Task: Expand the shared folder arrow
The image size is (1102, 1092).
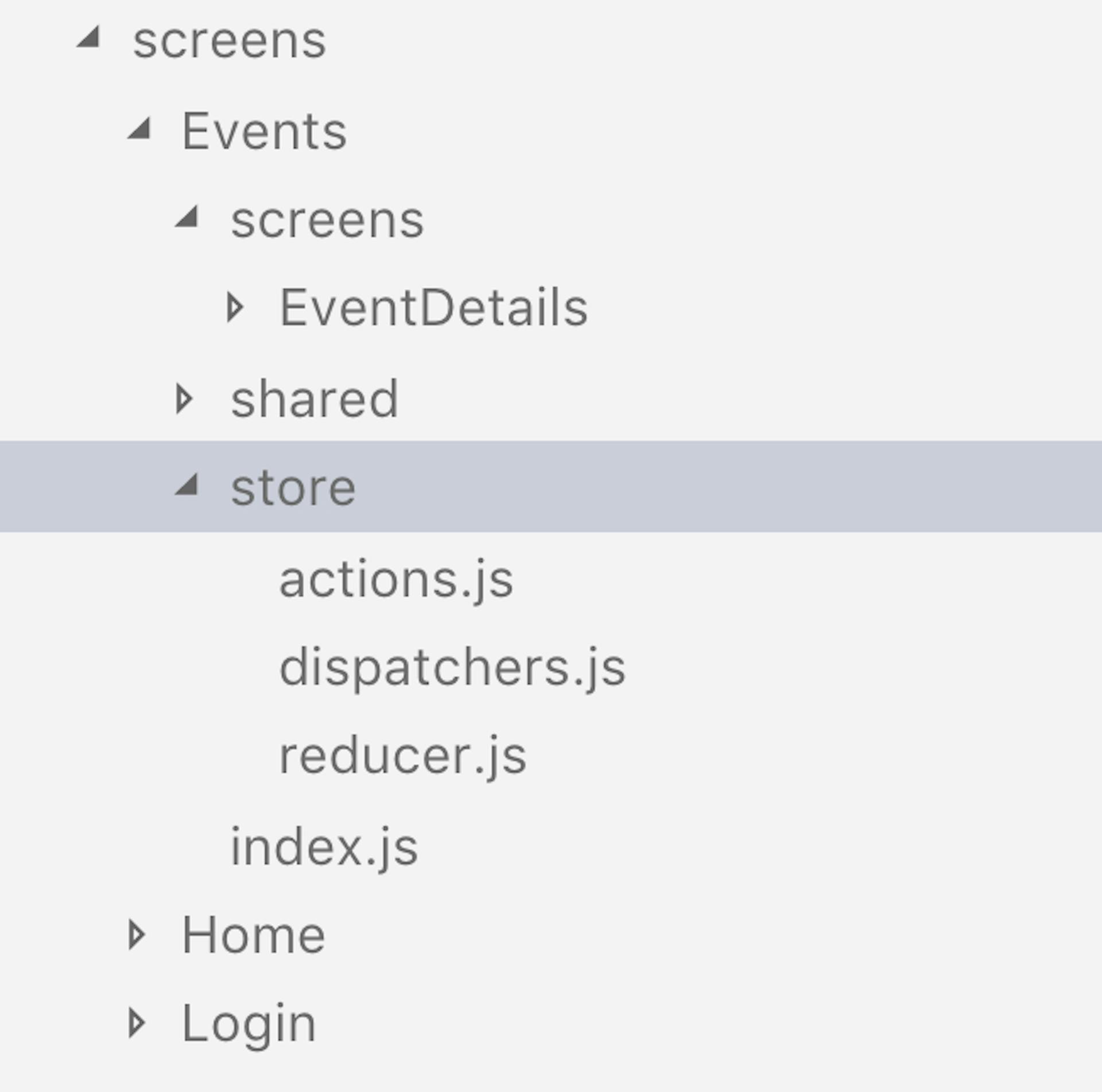Action: click(x=184, y=399)
